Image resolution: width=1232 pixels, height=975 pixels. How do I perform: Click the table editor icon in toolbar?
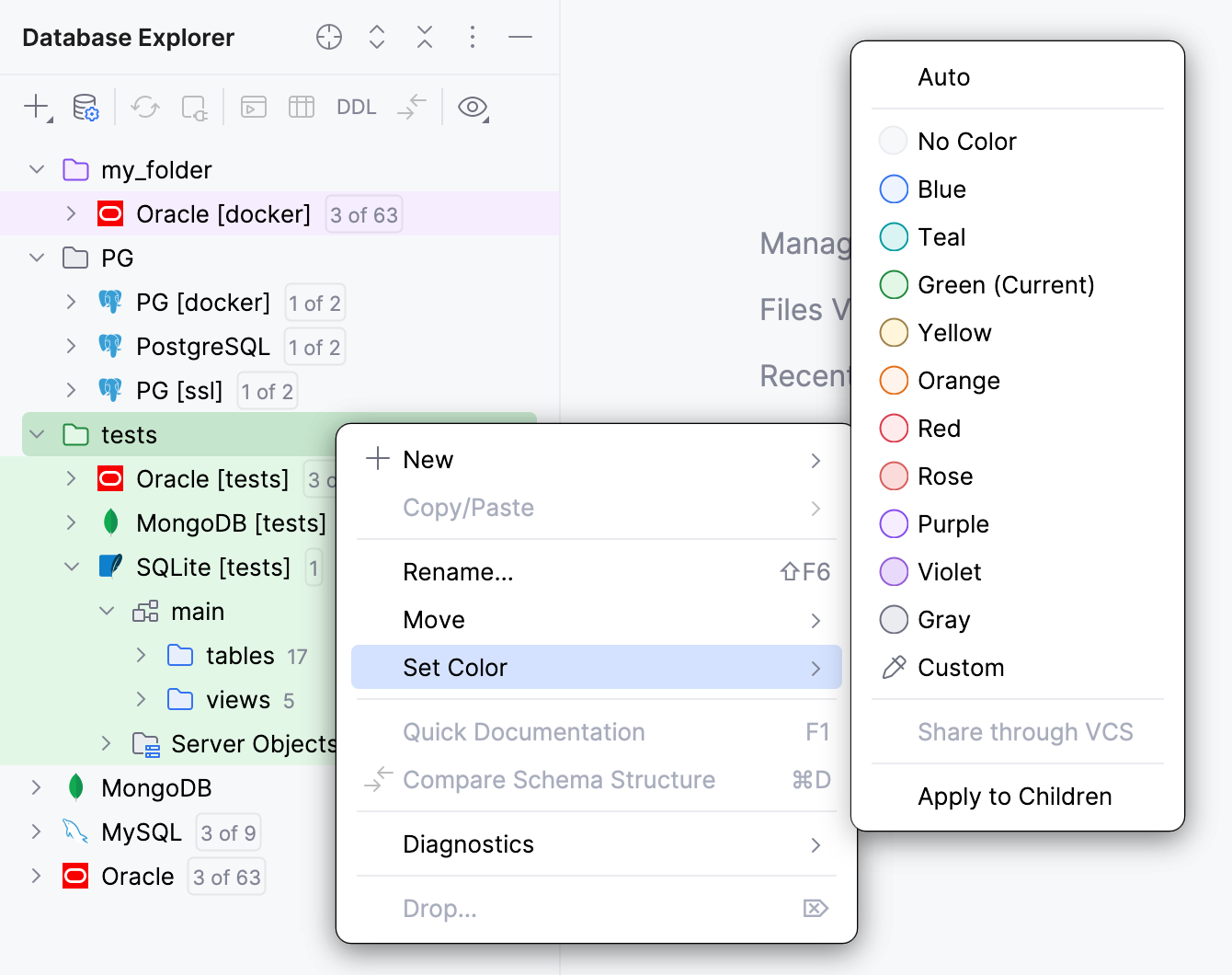point(302,107)
